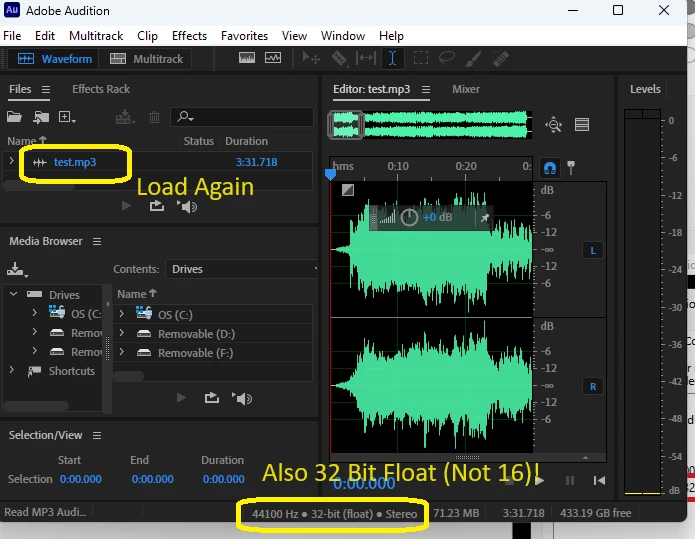Click Move Playhead to Previous button
Viewport: 695px width, 539px height.
click(599, 480)
